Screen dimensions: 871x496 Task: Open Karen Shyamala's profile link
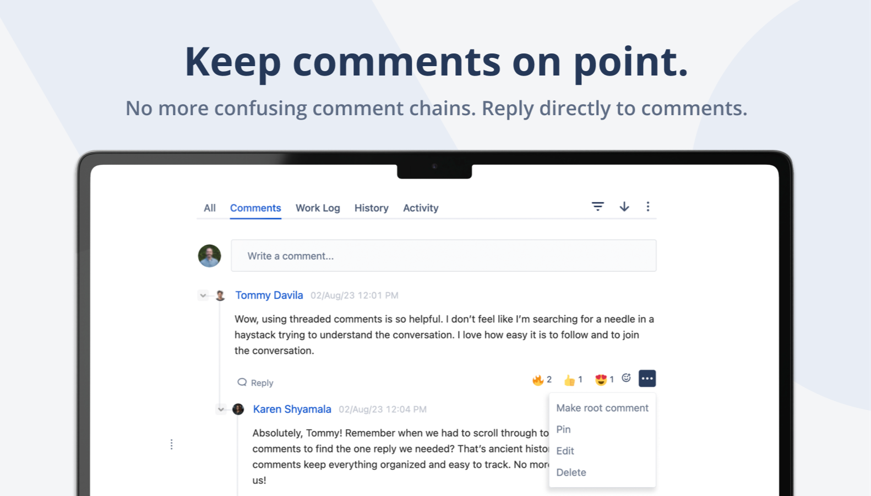(x=292, y=409)
